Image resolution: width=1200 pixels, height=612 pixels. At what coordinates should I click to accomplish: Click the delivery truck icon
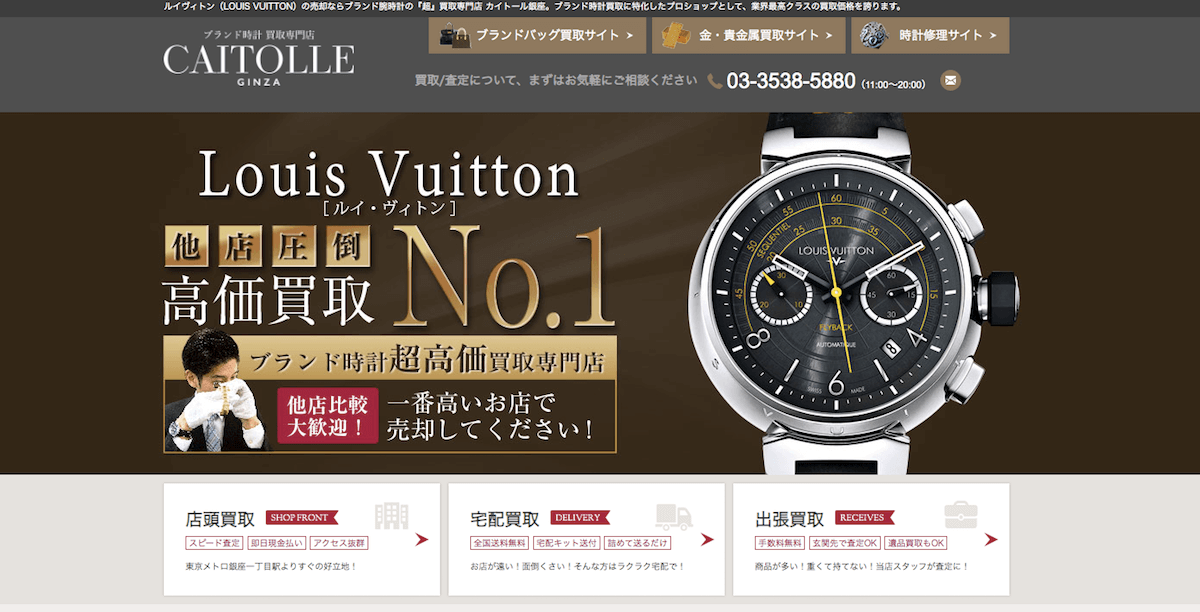click(x=675, y=516)
